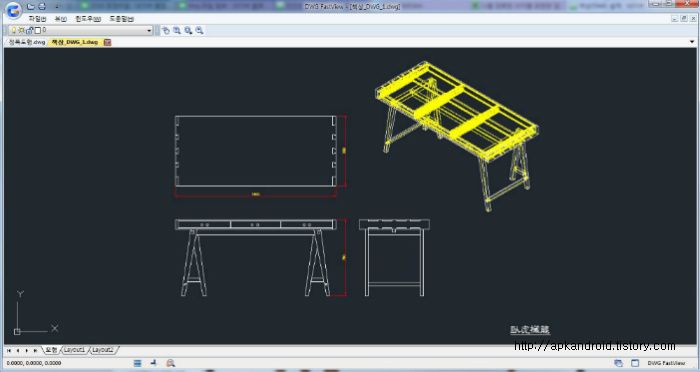Screen dimensions: 700x372
Task: Click the magnifier status bar icon
Action: 170,363
